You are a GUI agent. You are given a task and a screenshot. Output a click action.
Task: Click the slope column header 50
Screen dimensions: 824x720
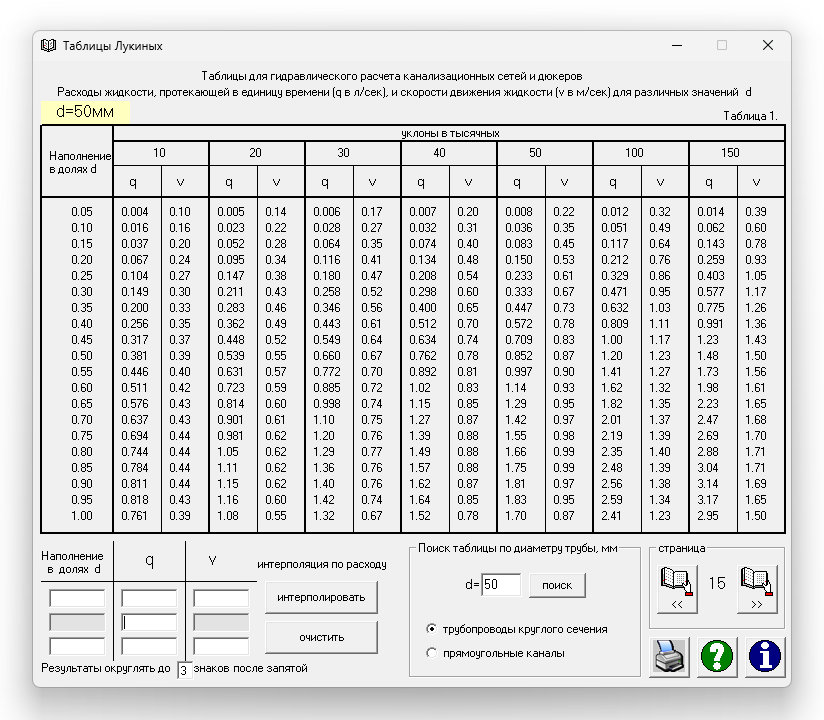coord(535,153)
